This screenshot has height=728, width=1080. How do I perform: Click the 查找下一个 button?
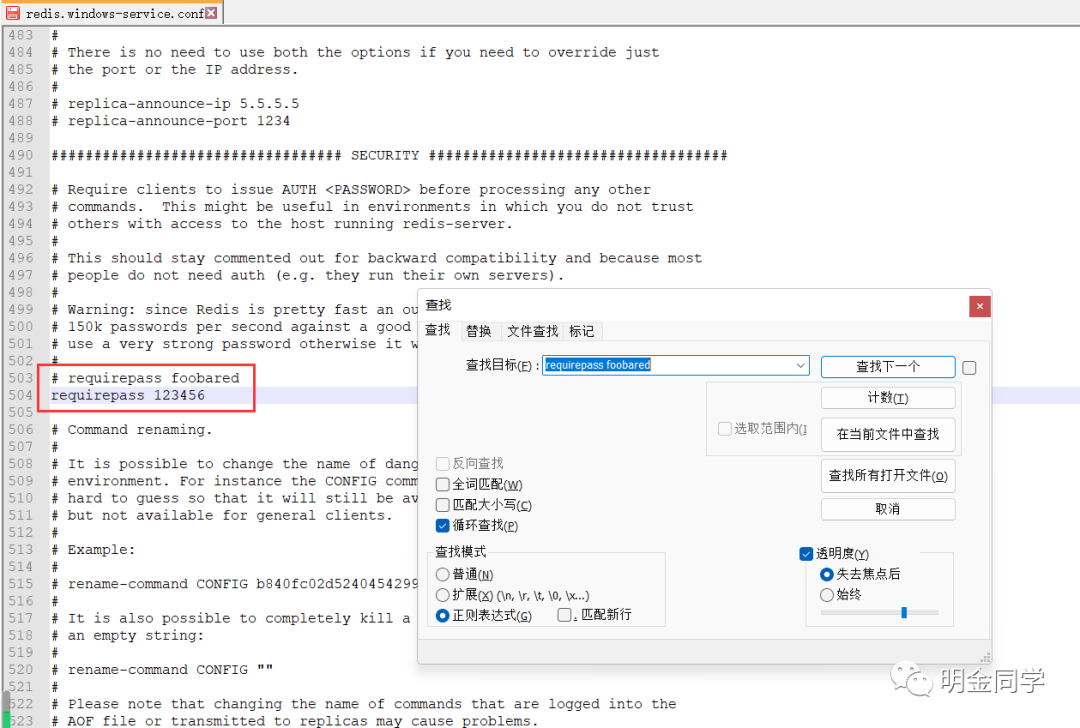point(888,366)
